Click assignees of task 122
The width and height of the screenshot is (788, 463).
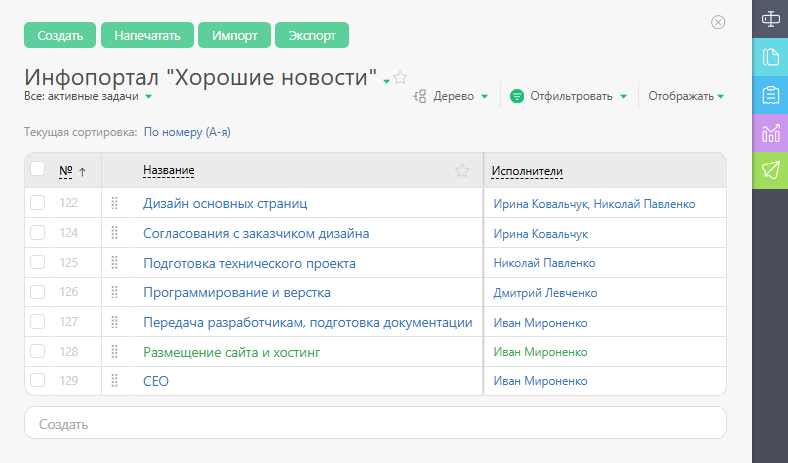[594, 204]
